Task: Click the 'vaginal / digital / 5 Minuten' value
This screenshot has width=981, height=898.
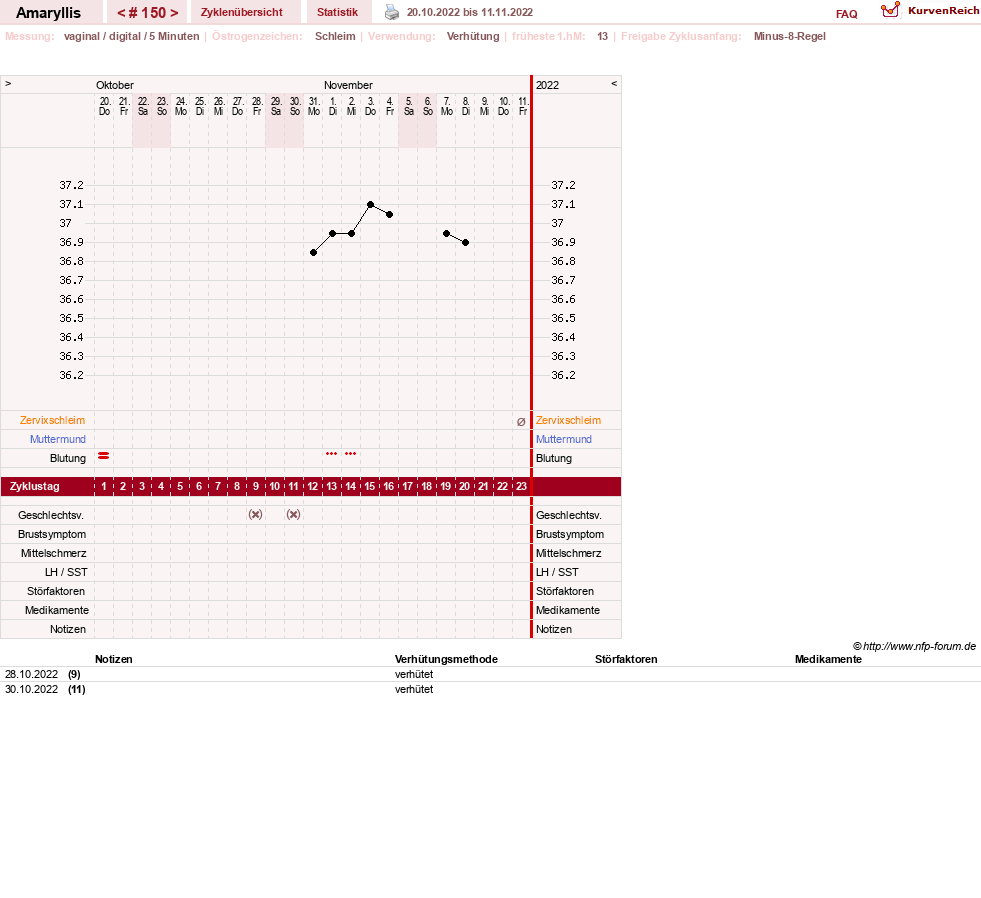Action: [x=131, y=36]
